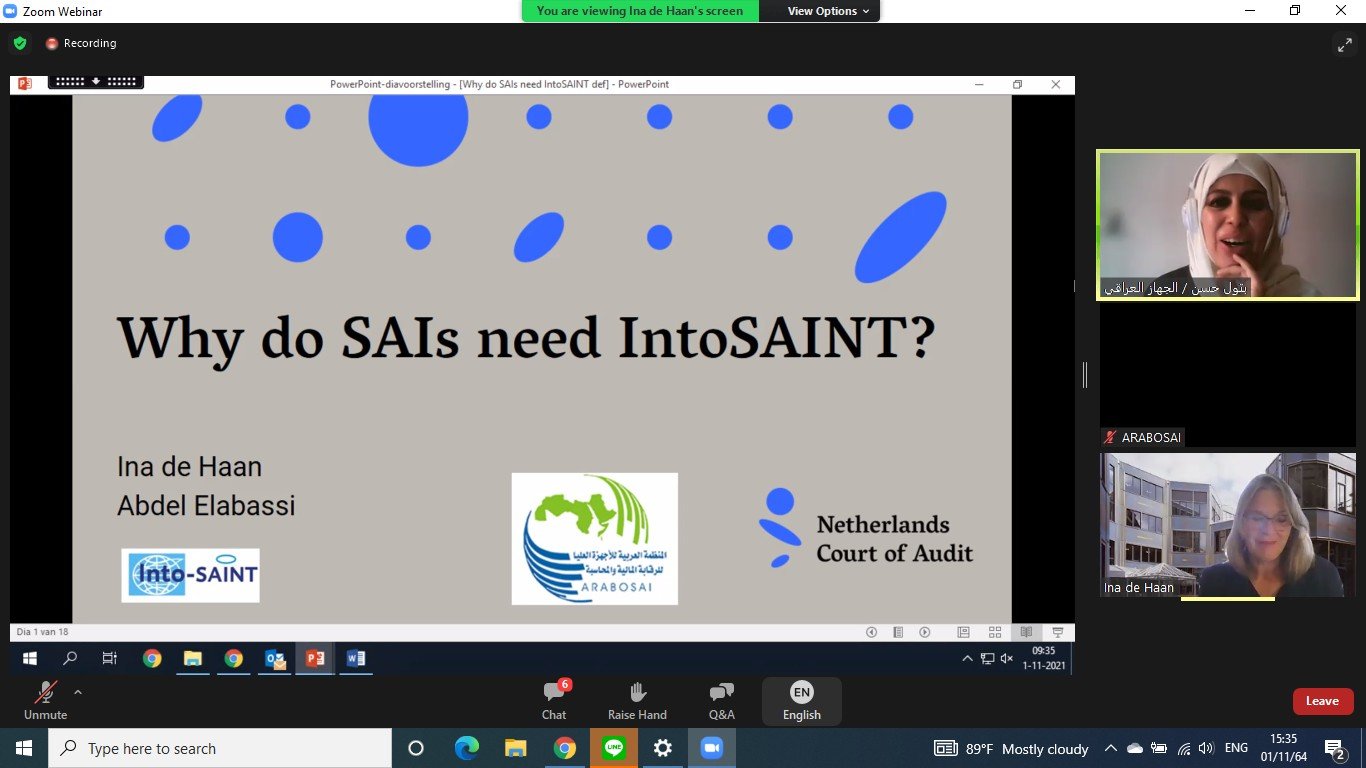
Task: Launch Microsoft Edge from the taskbar
Action: coord(466,748)
